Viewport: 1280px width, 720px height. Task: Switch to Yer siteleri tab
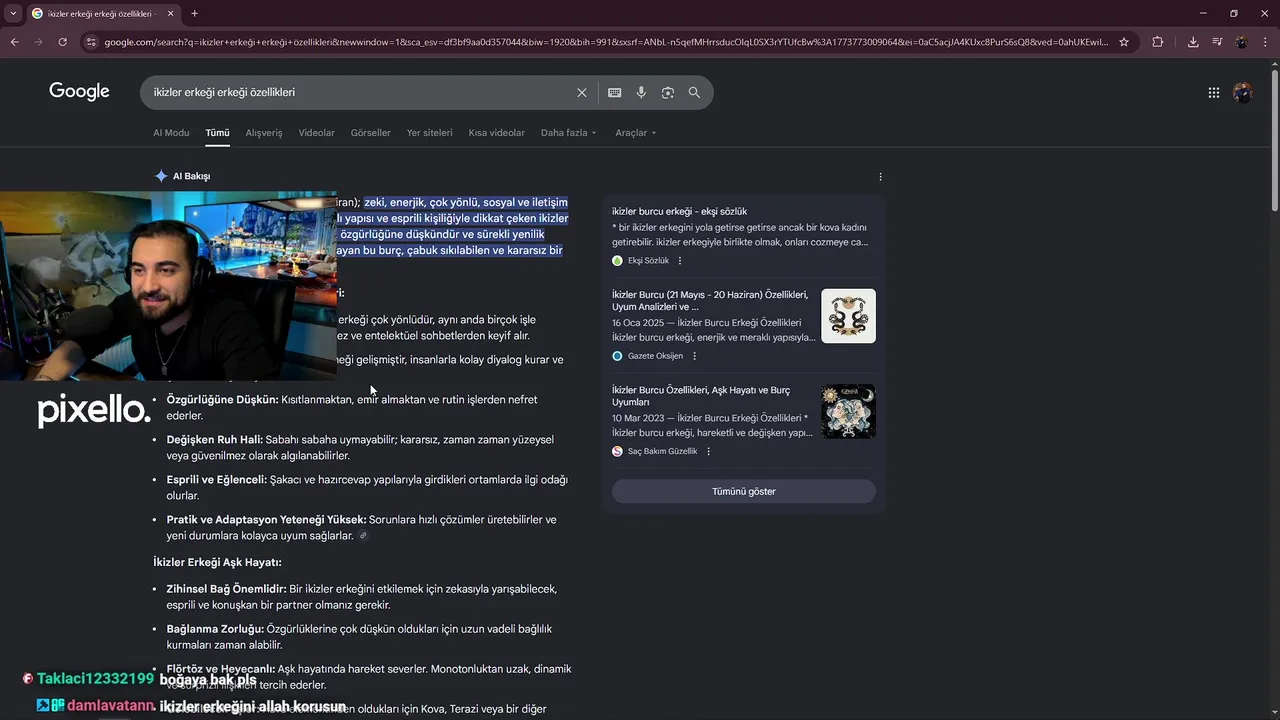click(429, 133)
